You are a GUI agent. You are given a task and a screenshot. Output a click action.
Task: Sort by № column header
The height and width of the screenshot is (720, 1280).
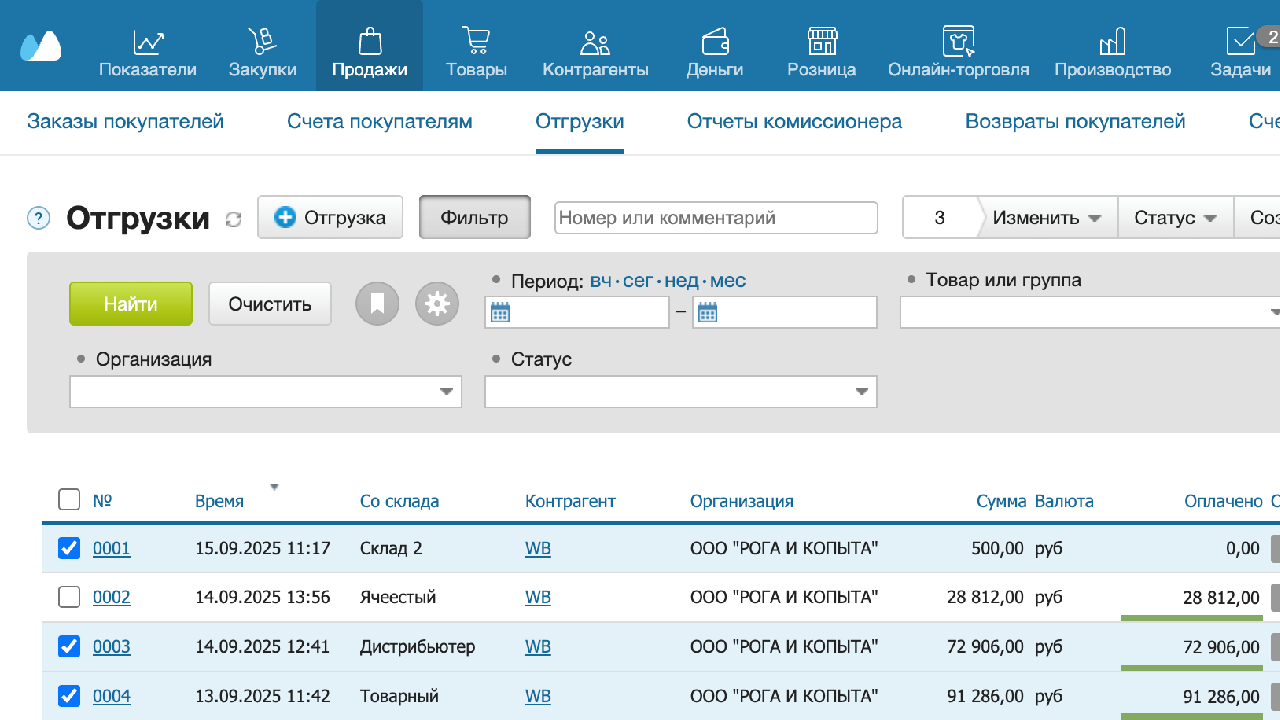pos(101,501)
